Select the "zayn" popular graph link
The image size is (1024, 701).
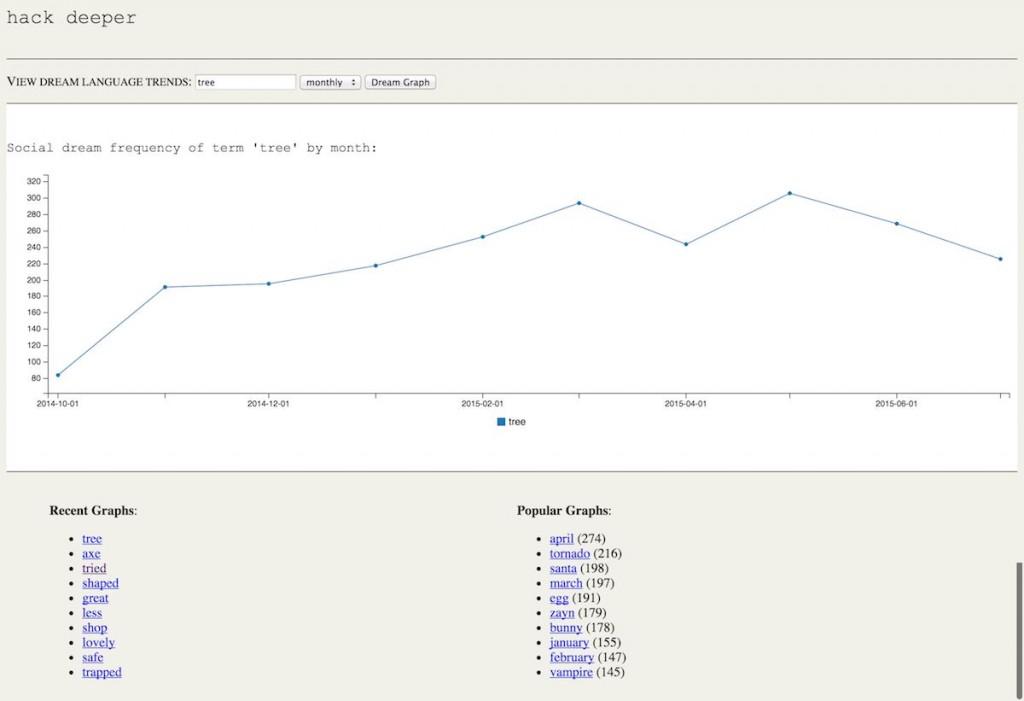(561, 613)
